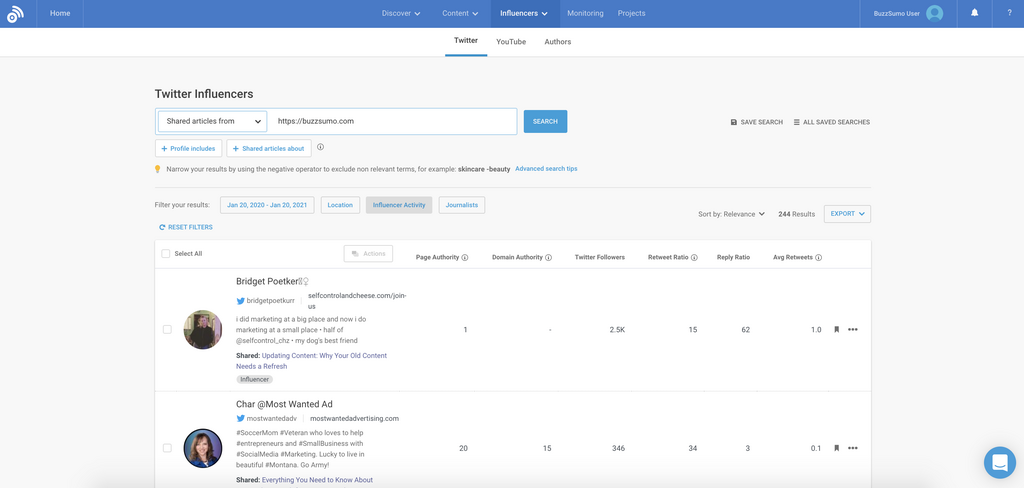Expand the Shared articles from dropdown
The width and height of the screenshot is (1024, 488).
(213, 121)
